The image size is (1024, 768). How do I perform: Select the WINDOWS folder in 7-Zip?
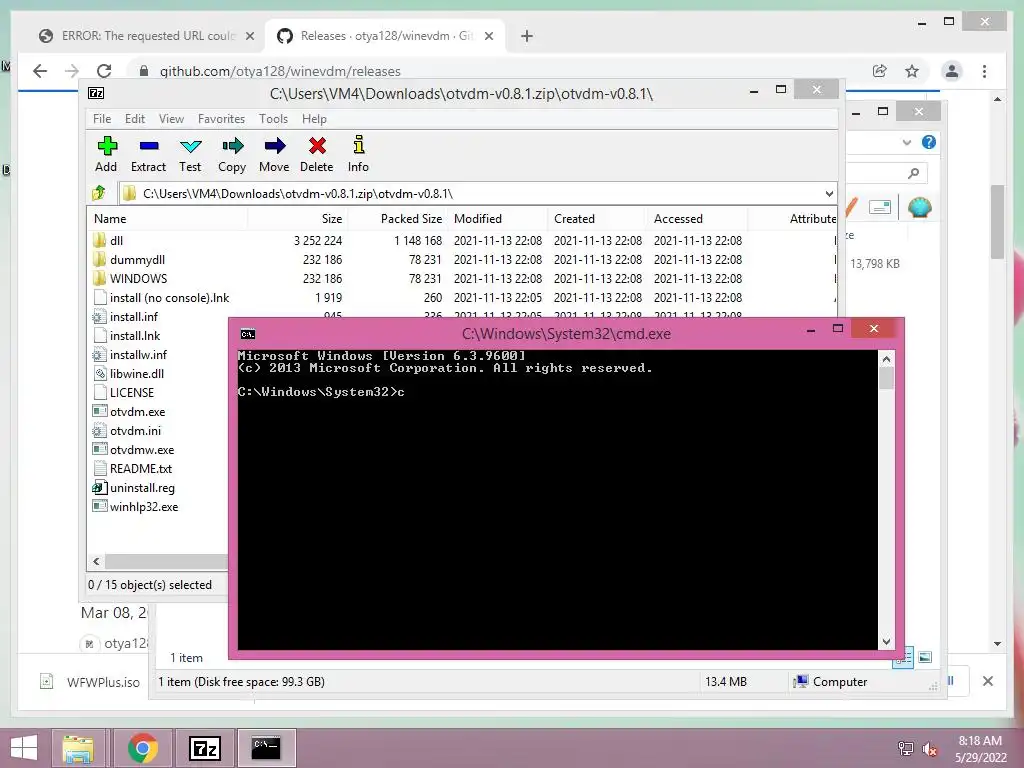pos(138,278)
